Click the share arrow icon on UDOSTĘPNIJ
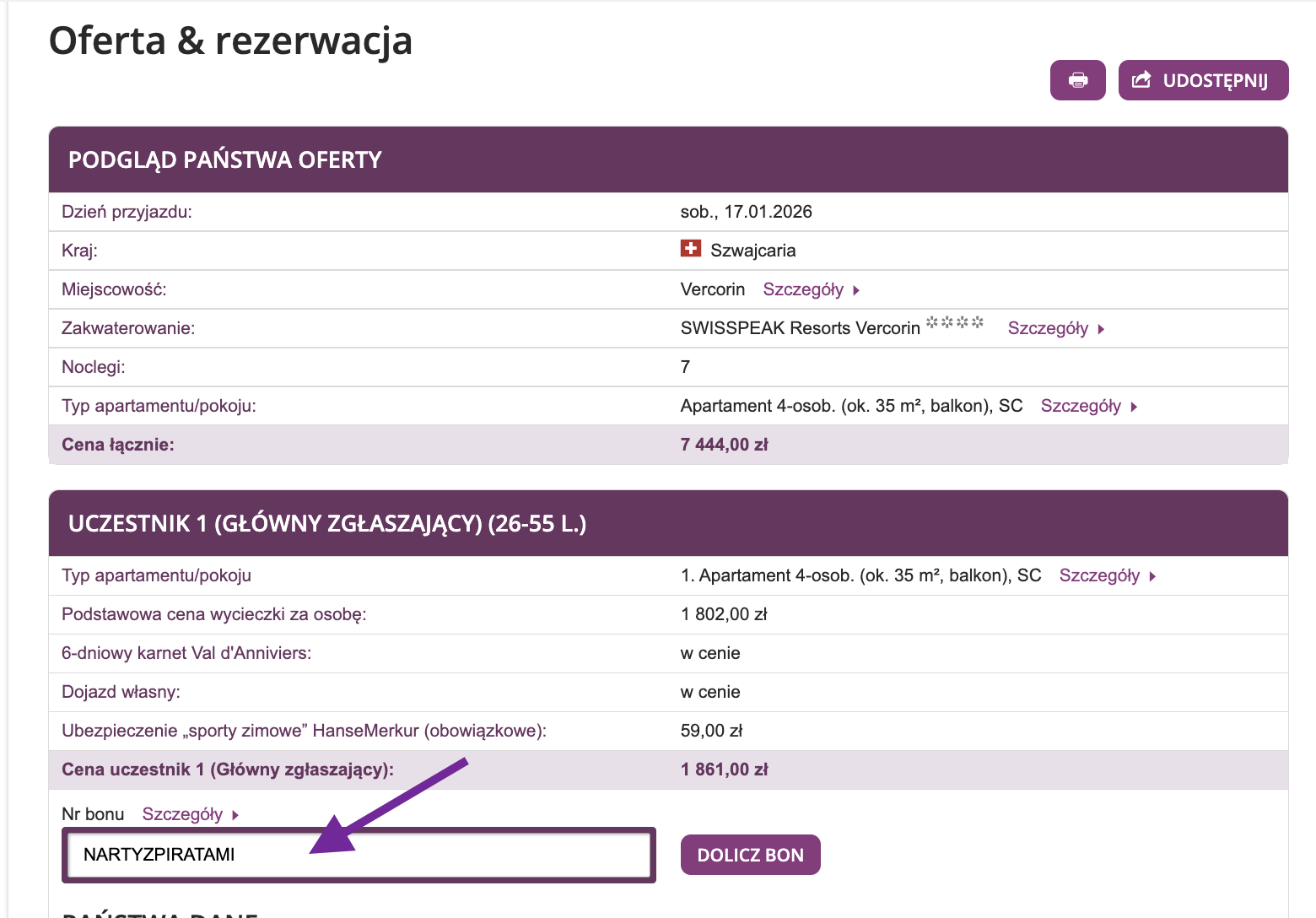Screen dimensions: 1316x918 click(1141, 80)
